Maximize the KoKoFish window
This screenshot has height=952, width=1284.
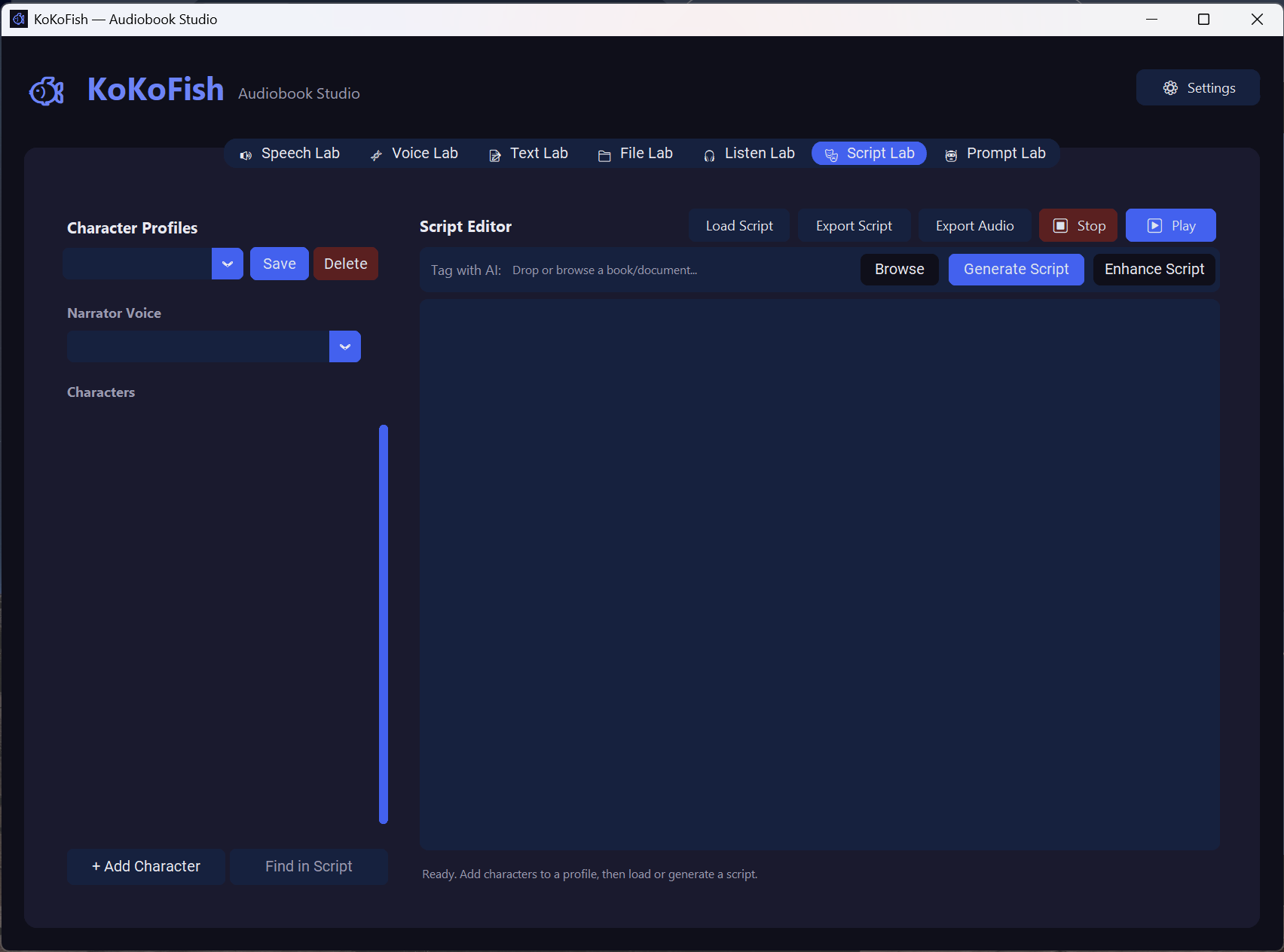tap(1204, 19)
